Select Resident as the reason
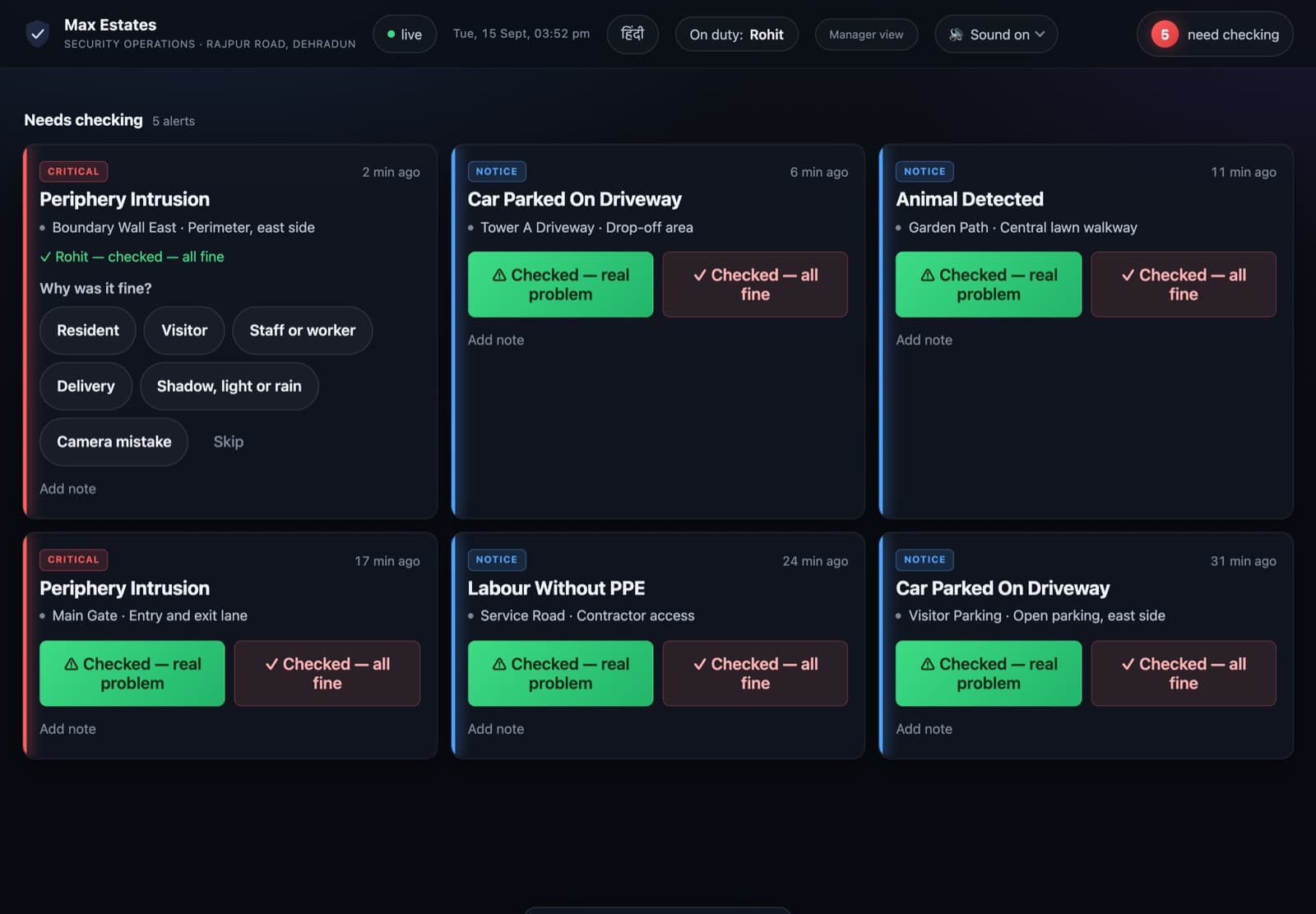 tap(88, 331)
